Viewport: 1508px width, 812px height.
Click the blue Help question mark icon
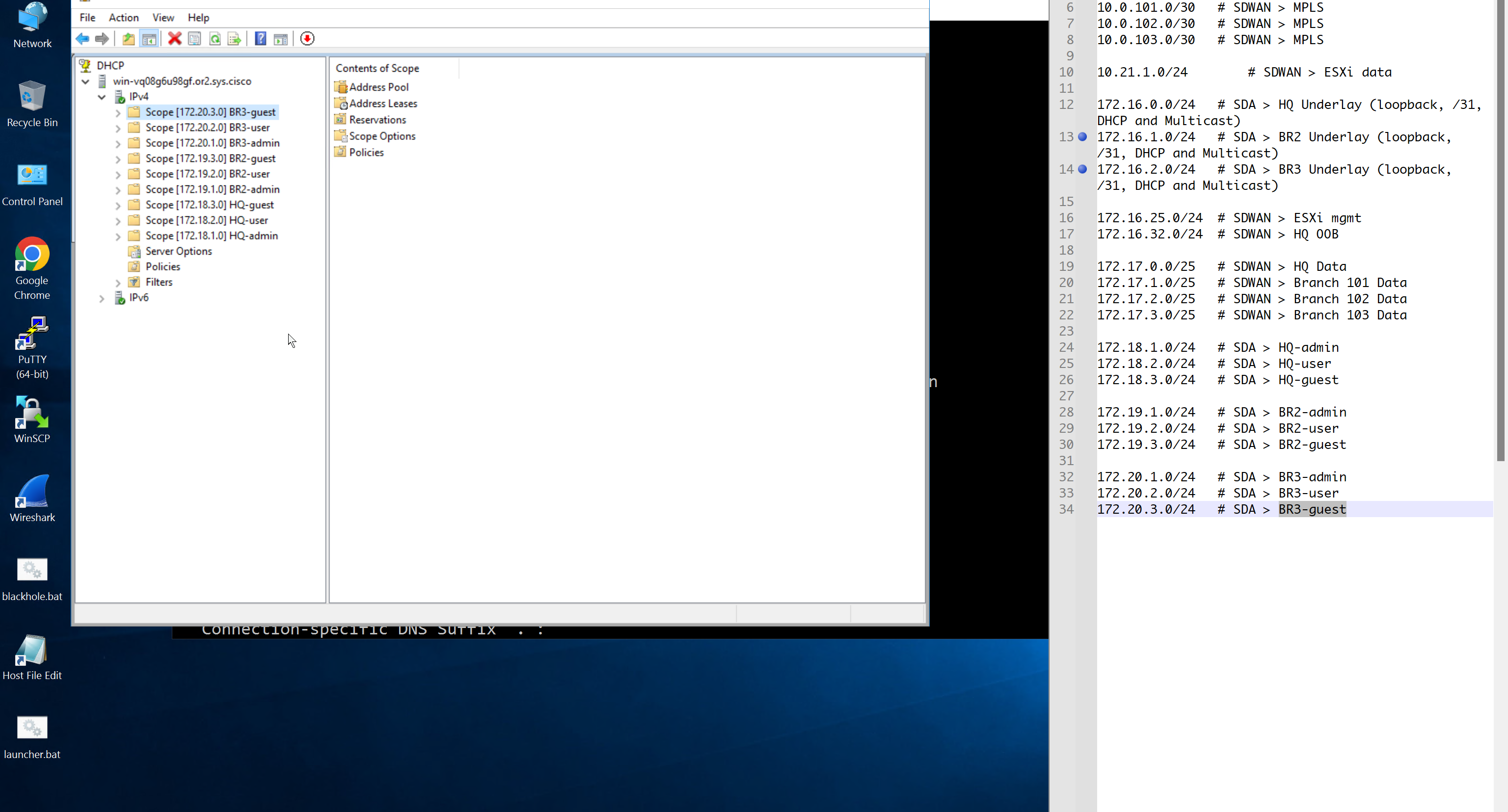(261, 39)
